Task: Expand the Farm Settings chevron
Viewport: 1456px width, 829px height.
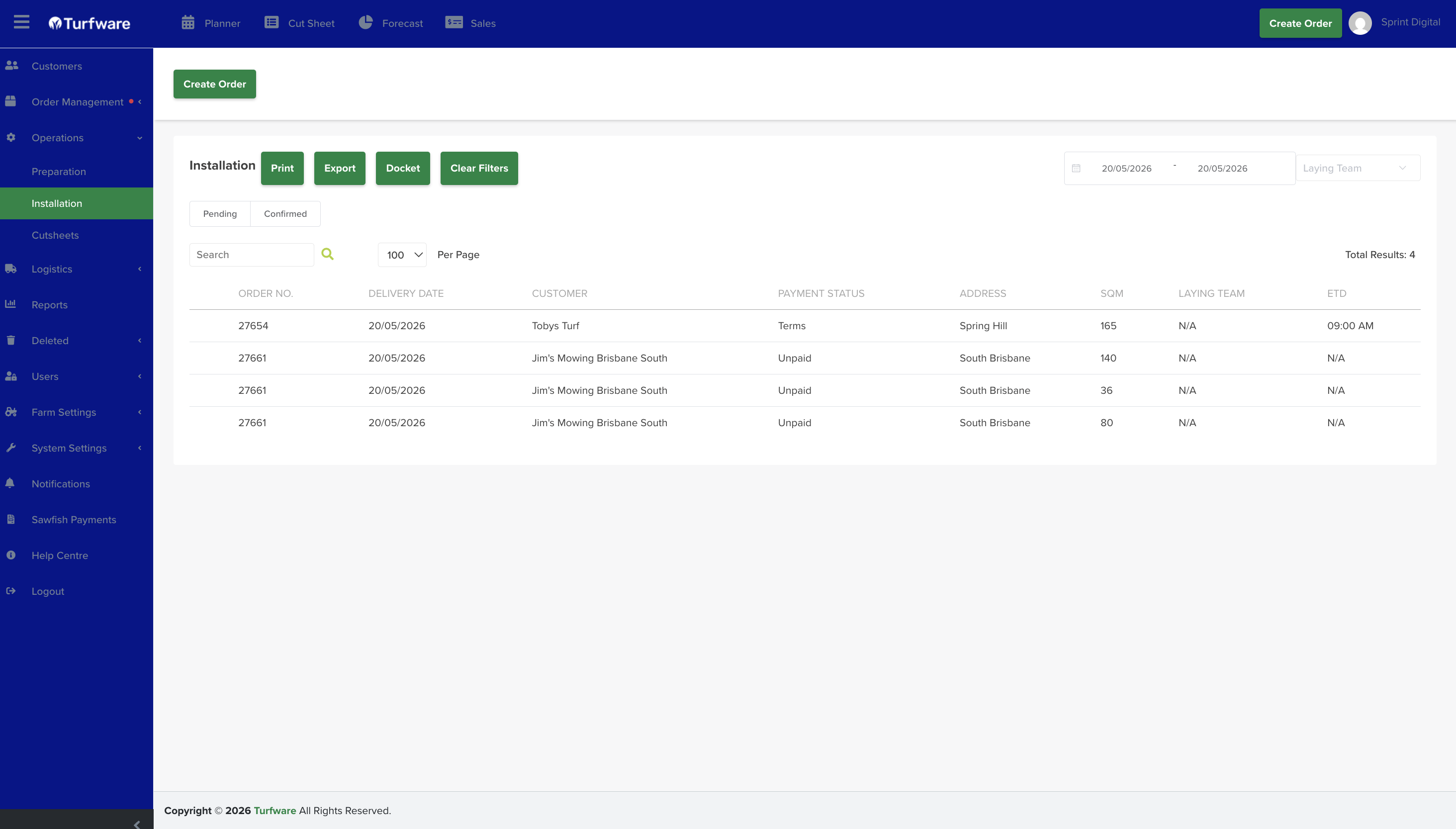Action: point(139,412)
